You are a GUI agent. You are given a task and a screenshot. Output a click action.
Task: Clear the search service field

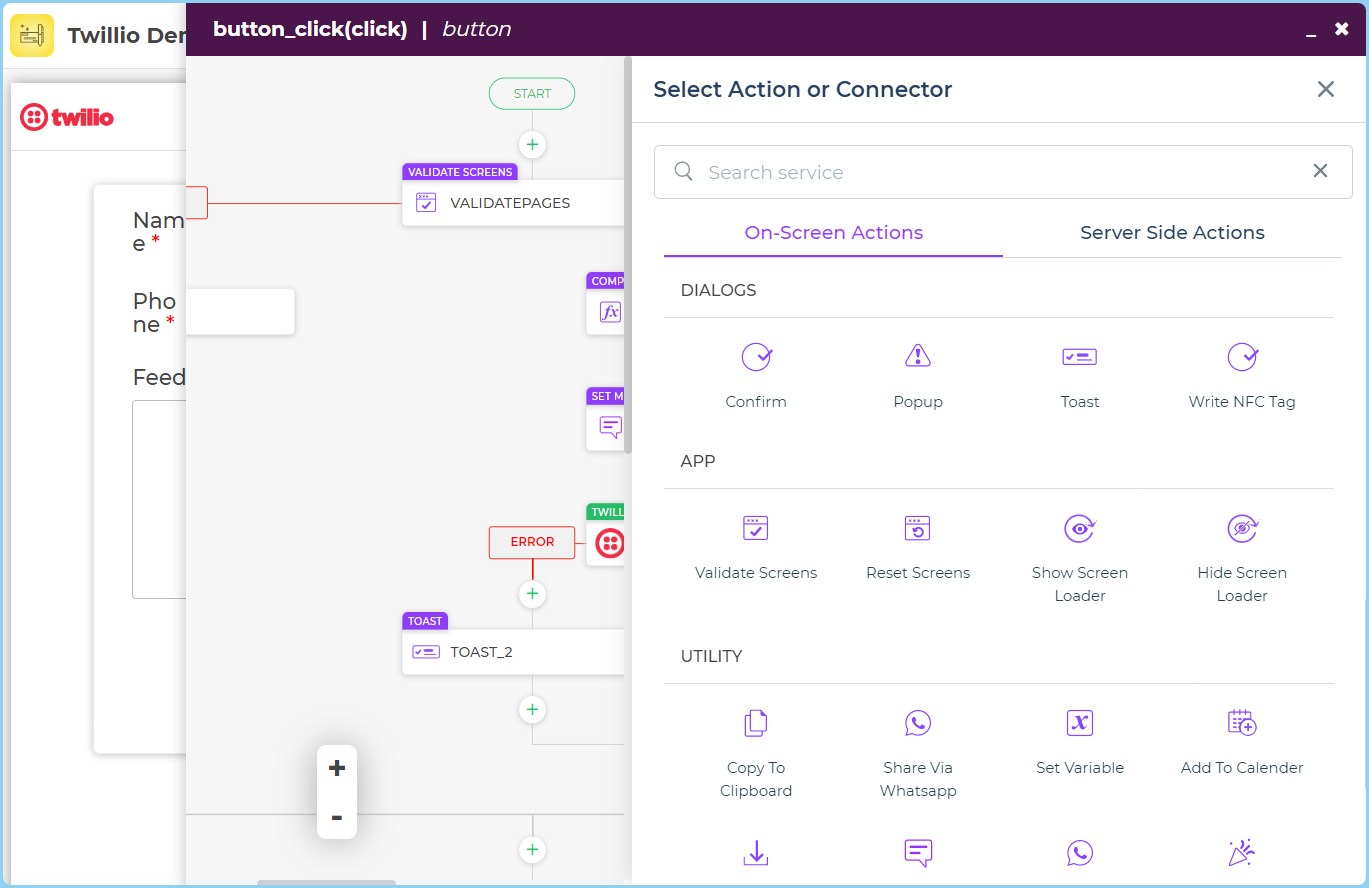point(1320,171)
